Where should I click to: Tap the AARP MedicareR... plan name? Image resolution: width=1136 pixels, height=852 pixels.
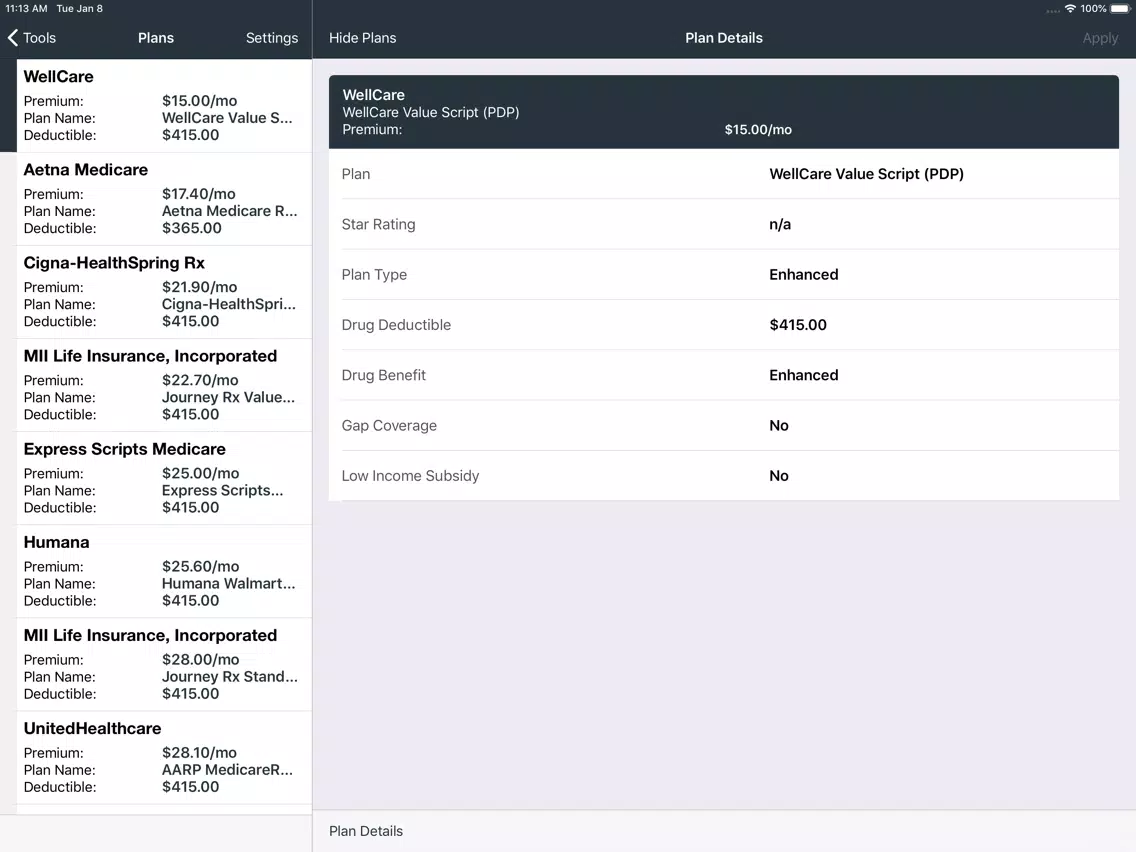click(x=227, y=770)
